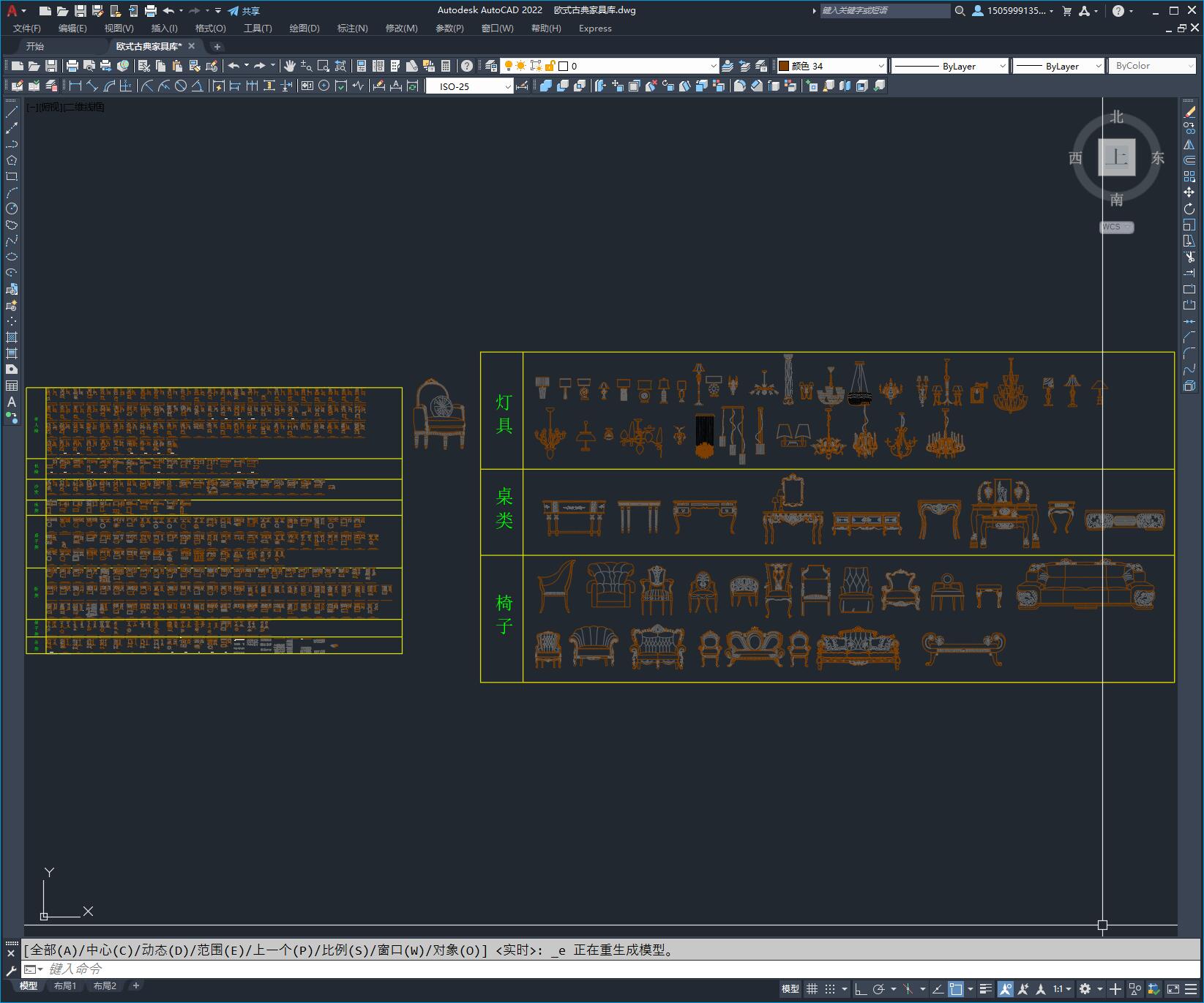This screenshot has width=1204, height=1003.
Task: Expand the 1:1 annotation scale dropdown
Action: click(x=1062, y=989)
